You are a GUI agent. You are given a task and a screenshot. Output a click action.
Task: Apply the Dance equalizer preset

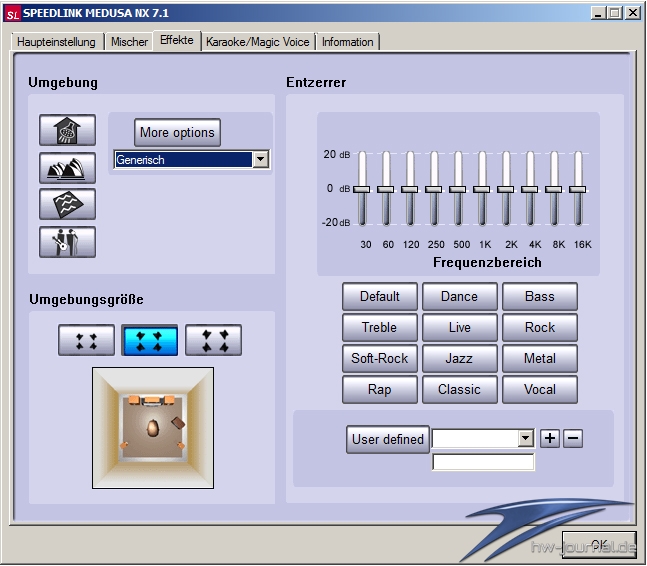point(460,296)
